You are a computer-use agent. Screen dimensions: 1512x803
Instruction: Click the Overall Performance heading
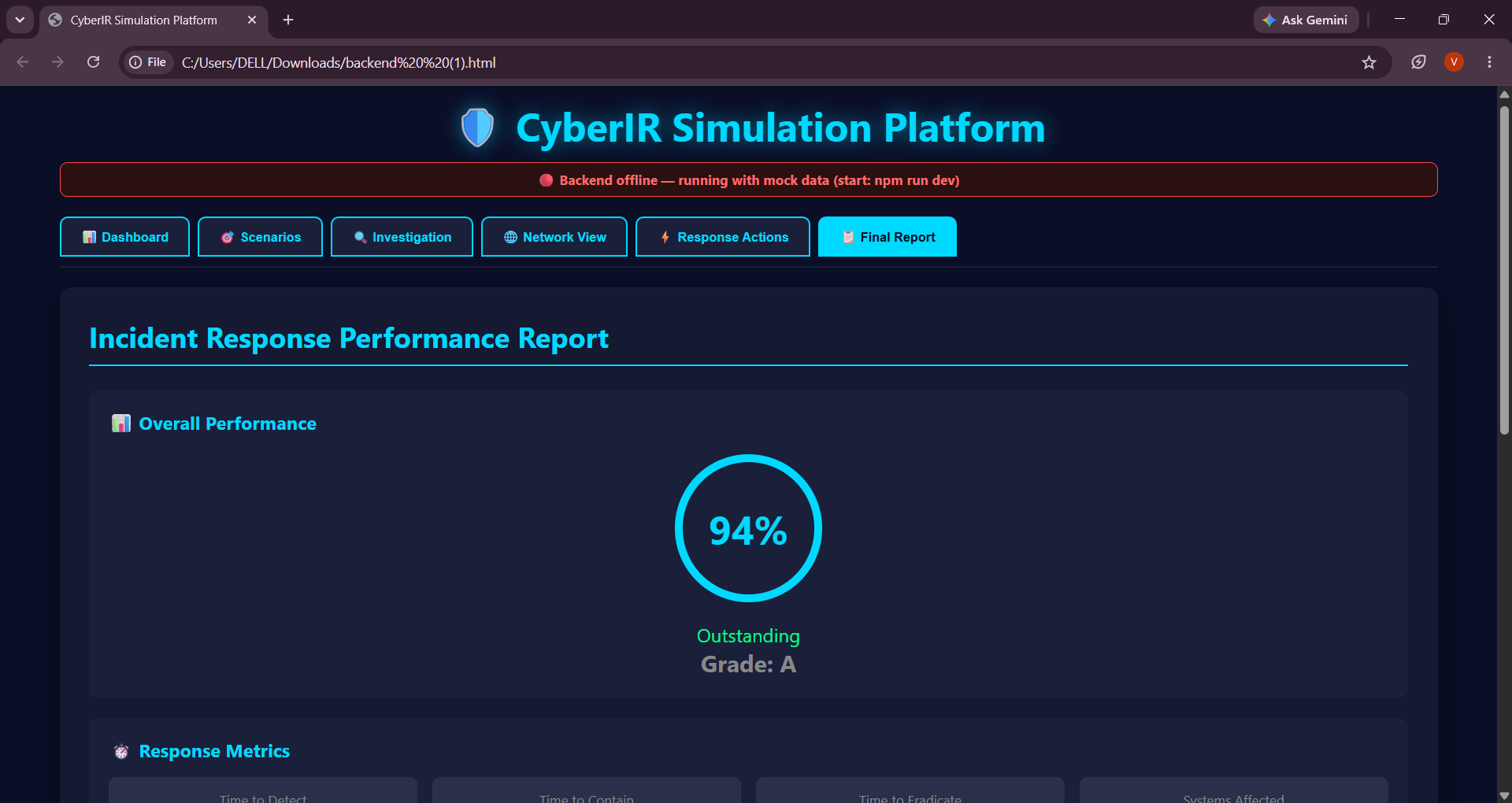pyautogui.click(x=228, y=424)
